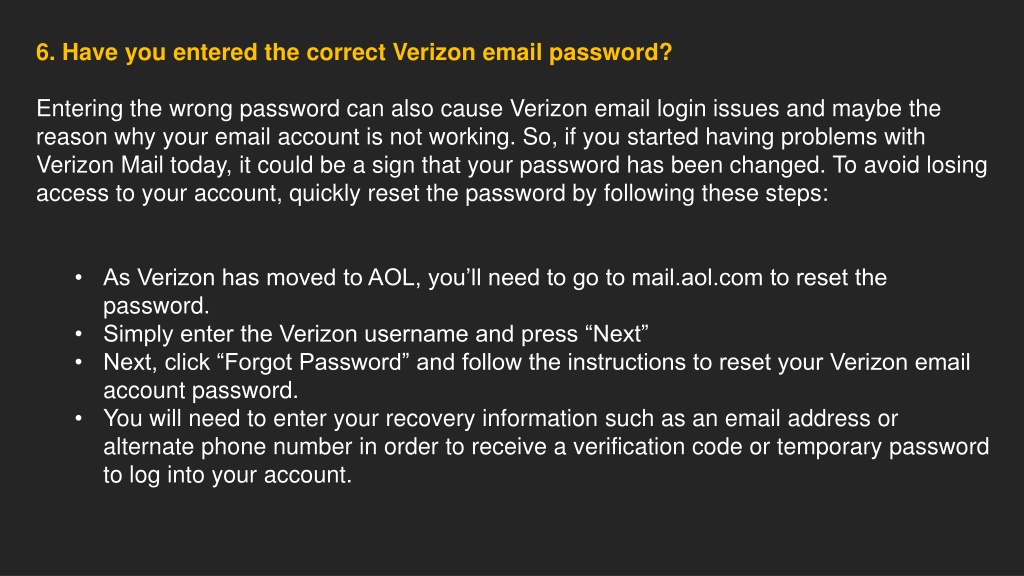Image resolution: width=1024 pixels, height=576 pixels.
Task: Click the fourth bullet point marker
Action: (x=78, y=419)
